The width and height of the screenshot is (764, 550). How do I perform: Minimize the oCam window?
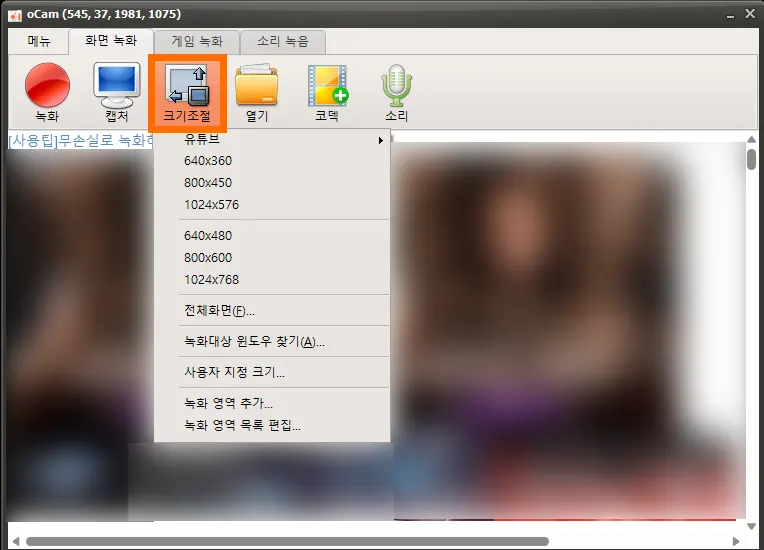click(730, 15)
